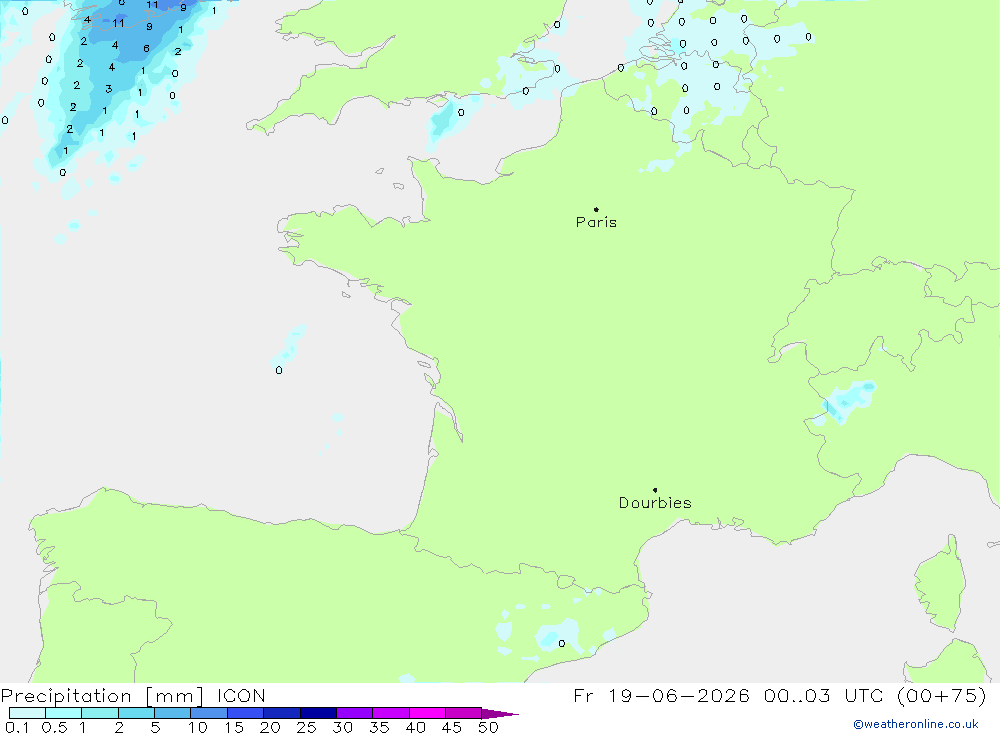Click the '0' value in Bay of Biscay
Image resolution: width=1000 pixels, height=733 pixels.
click(279, 370)
